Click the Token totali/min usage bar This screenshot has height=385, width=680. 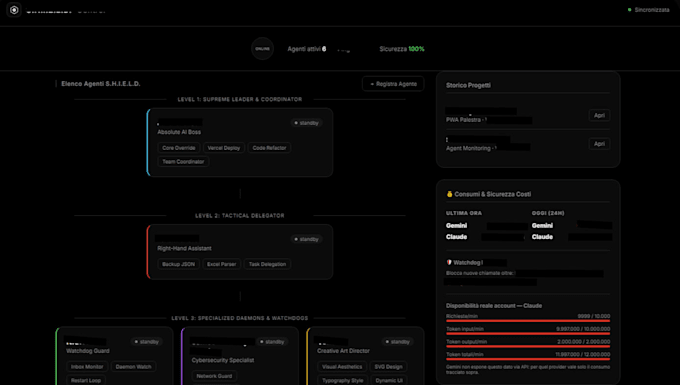(x=528, y=359)
